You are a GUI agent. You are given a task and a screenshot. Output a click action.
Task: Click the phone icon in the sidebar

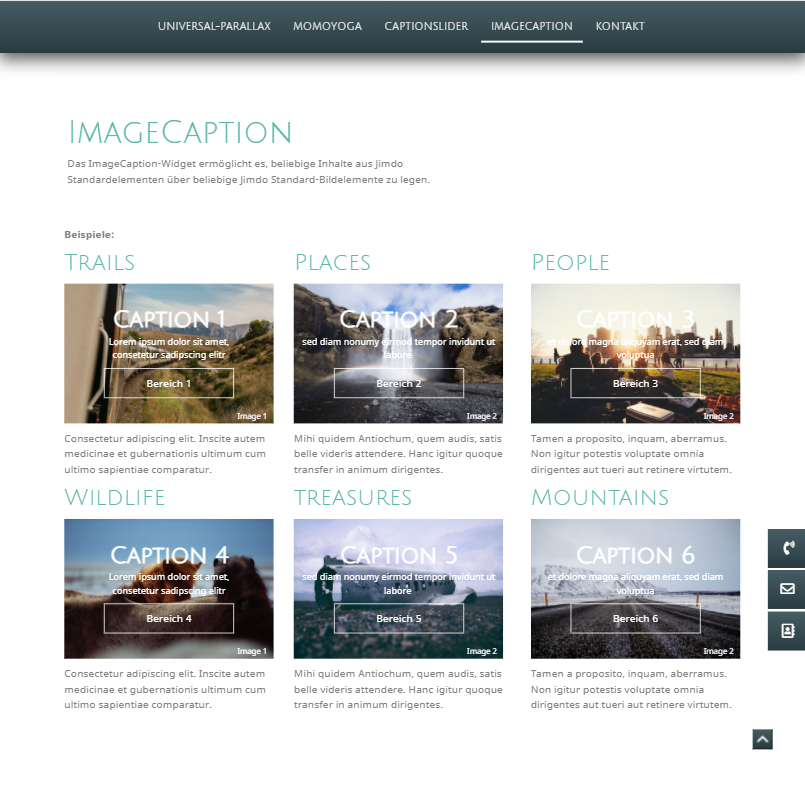tap(787, 549)
